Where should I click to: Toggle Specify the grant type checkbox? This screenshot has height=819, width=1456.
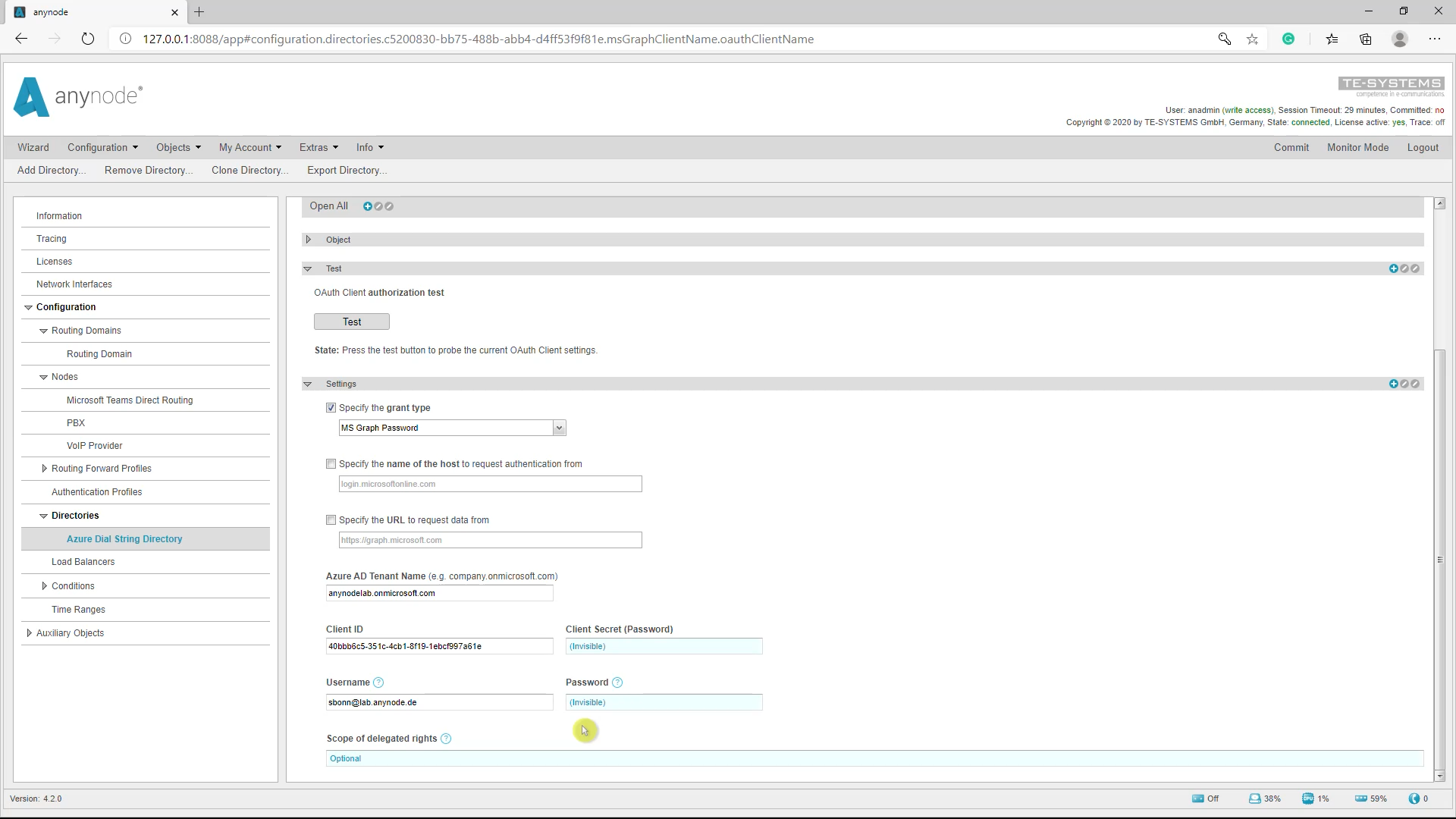click(x=331, y=408)
